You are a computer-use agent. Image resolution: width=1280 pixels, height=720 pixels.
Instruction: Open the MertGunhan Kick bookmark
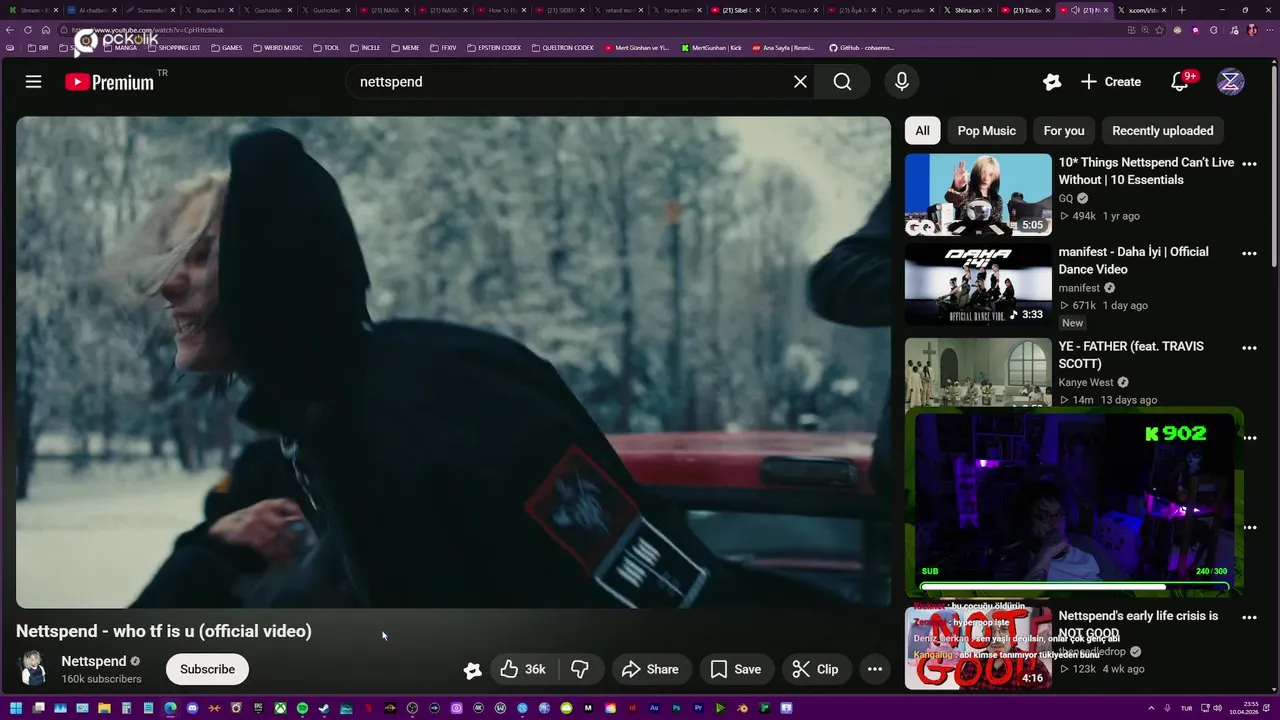711,47
